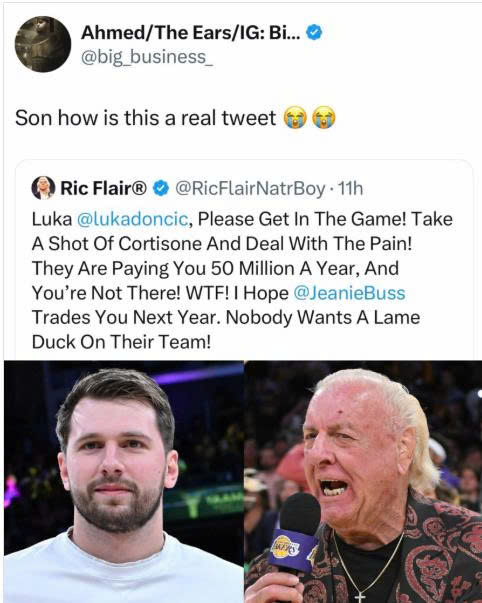The image size is (482, 603).
Task: Click Ahmed's blue verified badge
Action: point(314,33)
